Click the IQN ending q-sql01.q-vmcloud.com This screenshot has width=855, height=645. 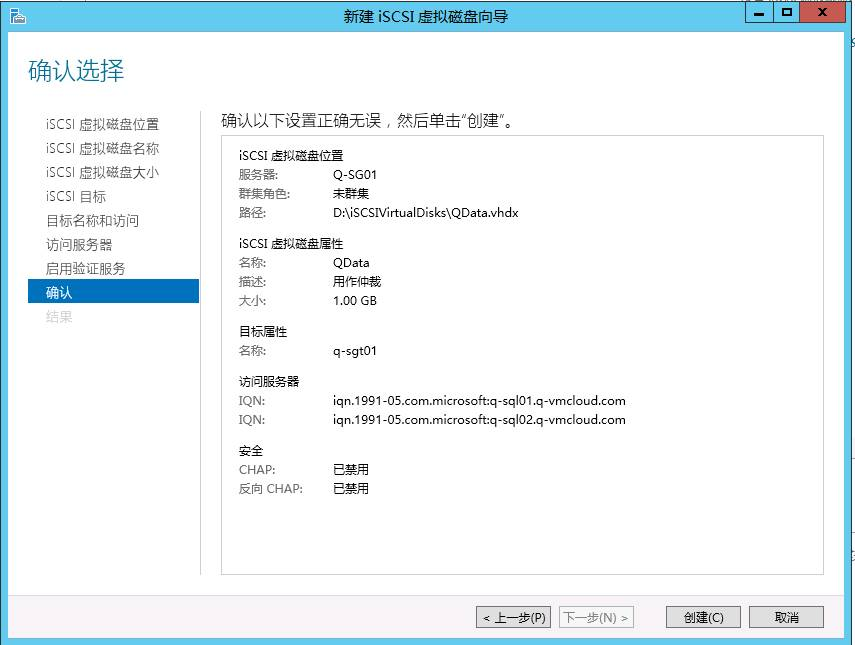[x=479, y=401]
